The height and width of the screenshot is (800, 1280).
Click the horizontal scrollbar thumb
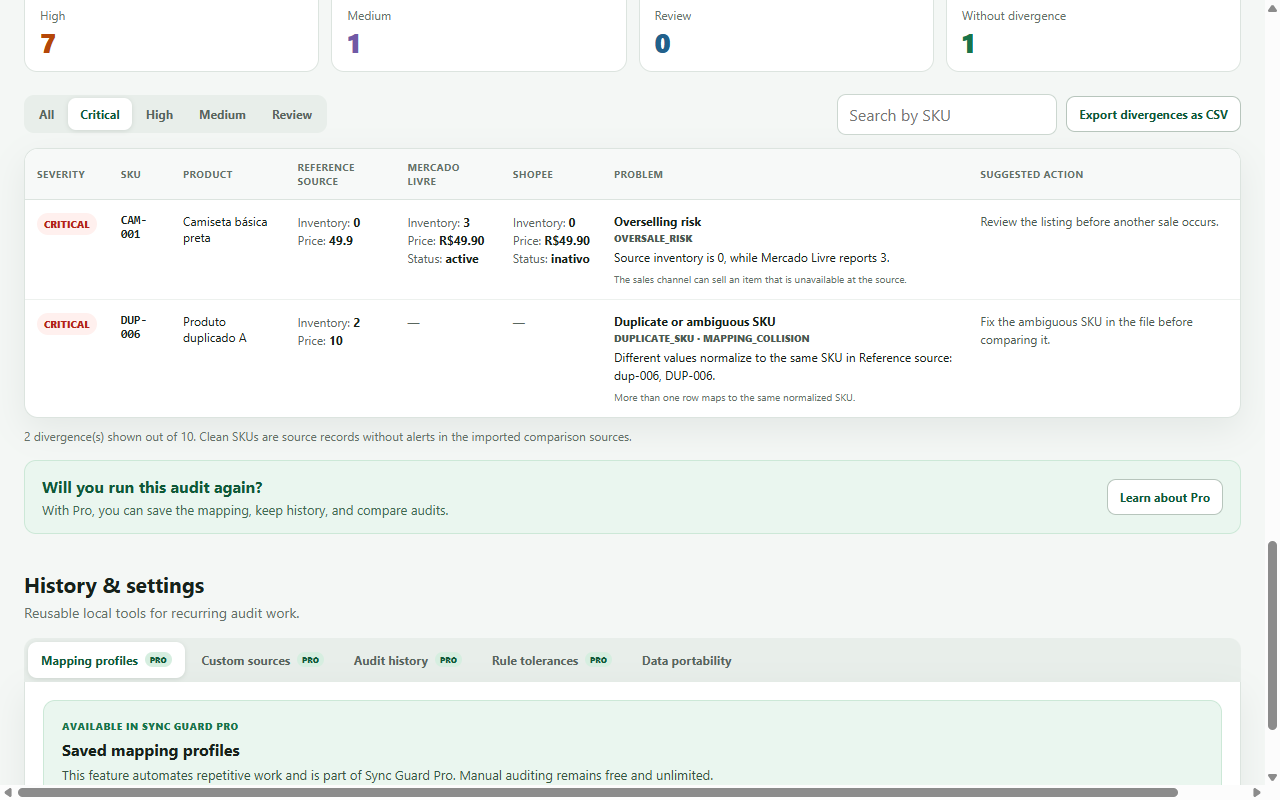[x=598, y=792]
